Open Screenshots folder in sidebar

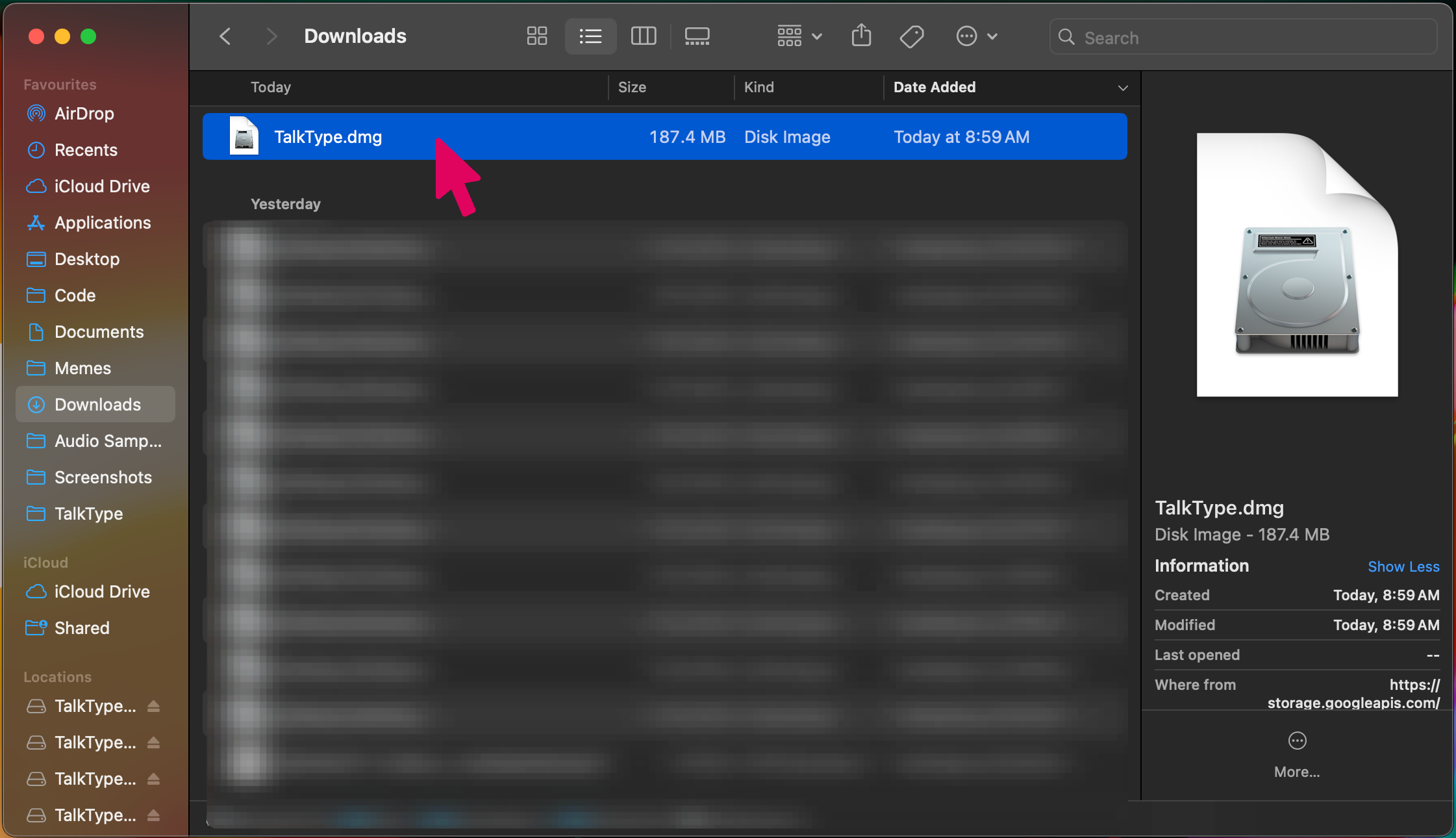coord(95,477)
